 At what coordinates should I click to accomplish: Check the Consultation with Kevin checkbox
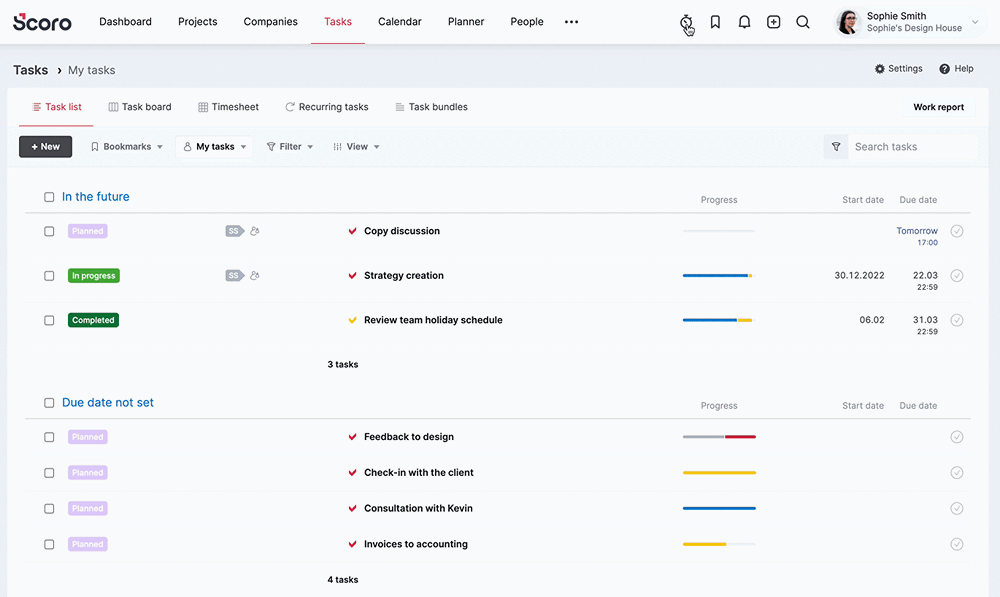49,508
